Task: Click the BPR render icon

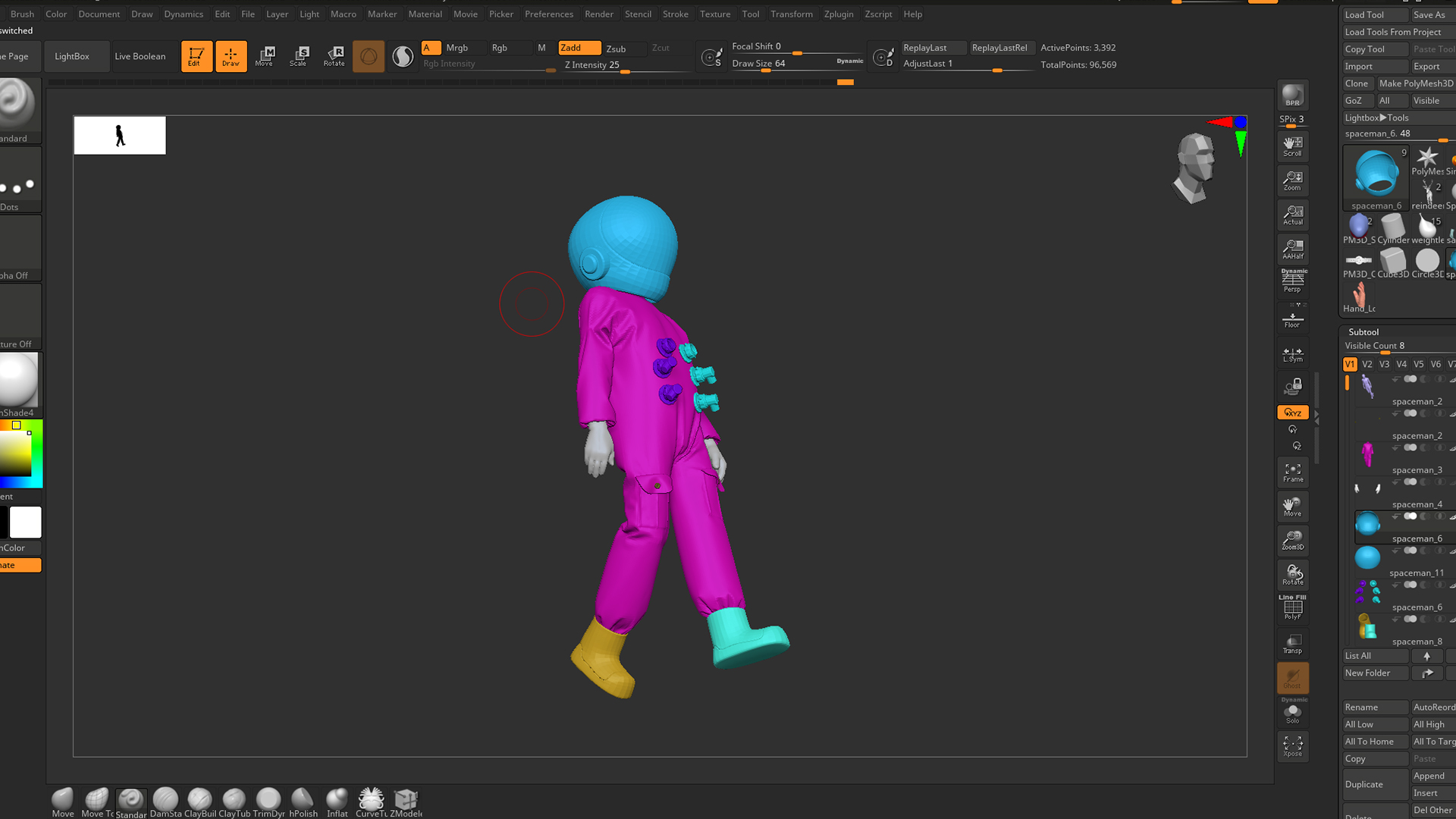Action: coord(1292,96)
